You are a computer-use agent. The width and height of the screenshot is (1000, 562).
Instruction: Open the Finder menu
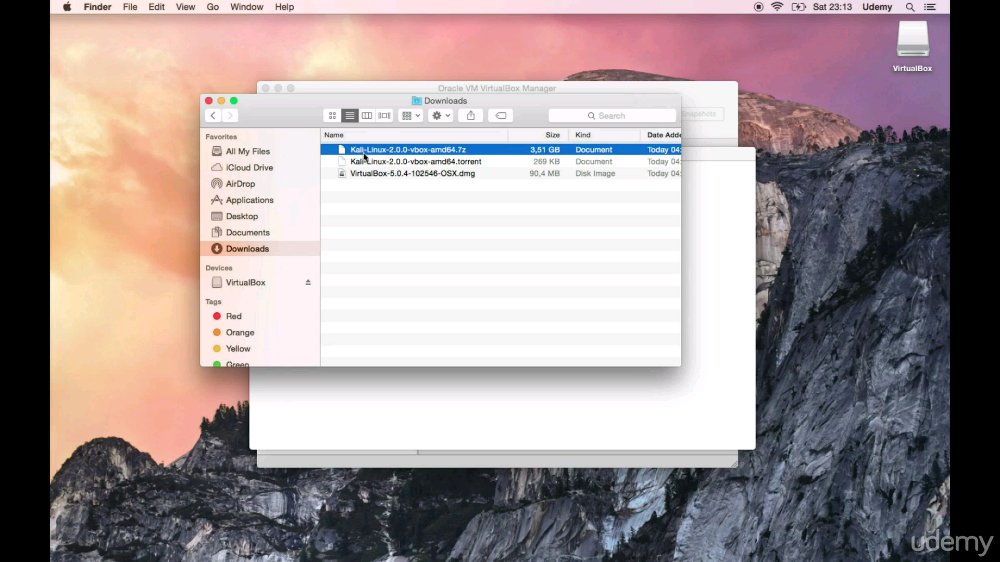pos(98,7)
